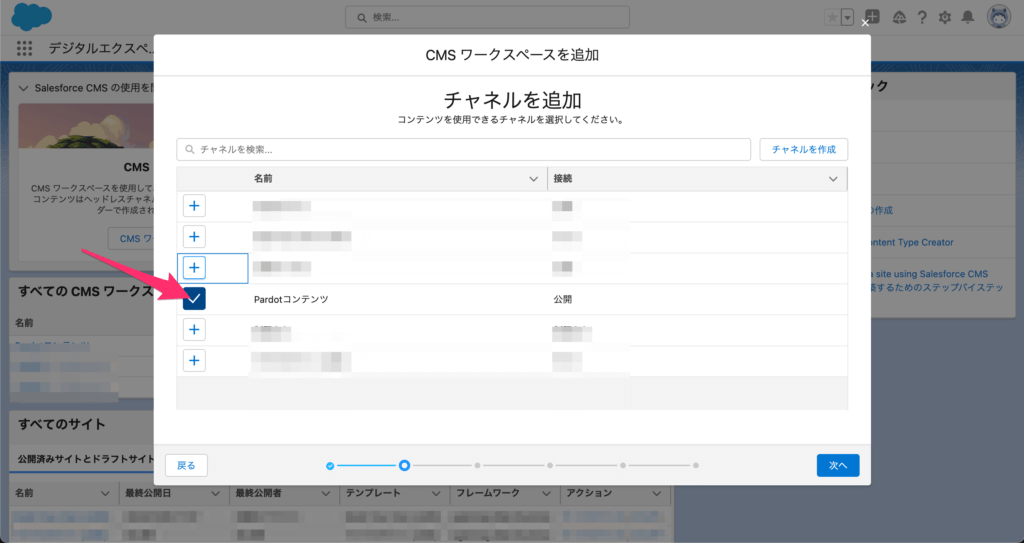Sort by the 名前 column chevron in dialog
This screenshot has width=1024, height=543.
pos(534,179)
